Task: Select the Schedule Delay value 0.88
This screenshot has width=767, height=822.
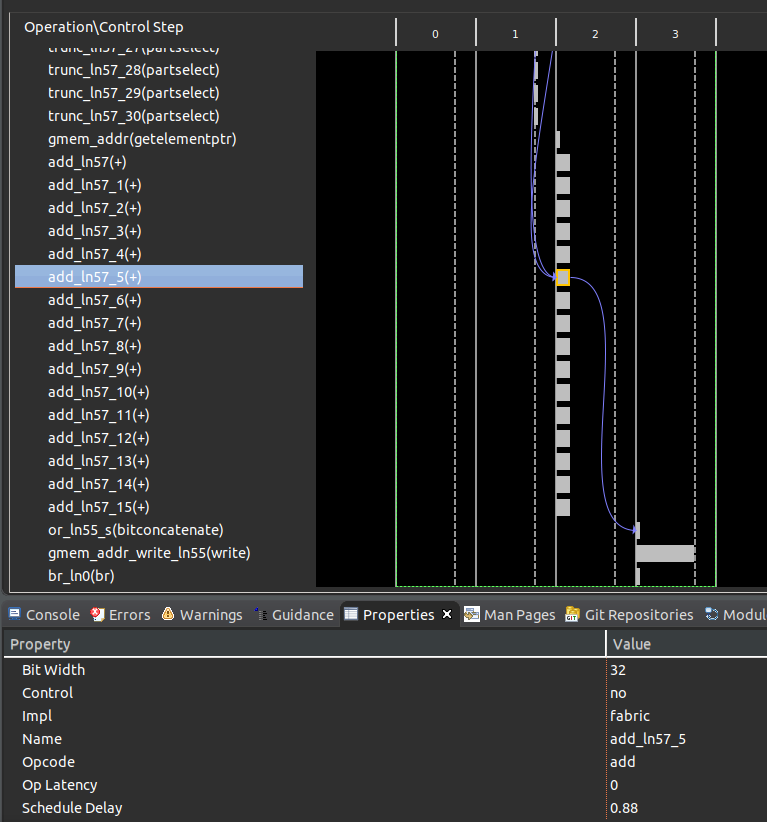Action: click(624, 808)
